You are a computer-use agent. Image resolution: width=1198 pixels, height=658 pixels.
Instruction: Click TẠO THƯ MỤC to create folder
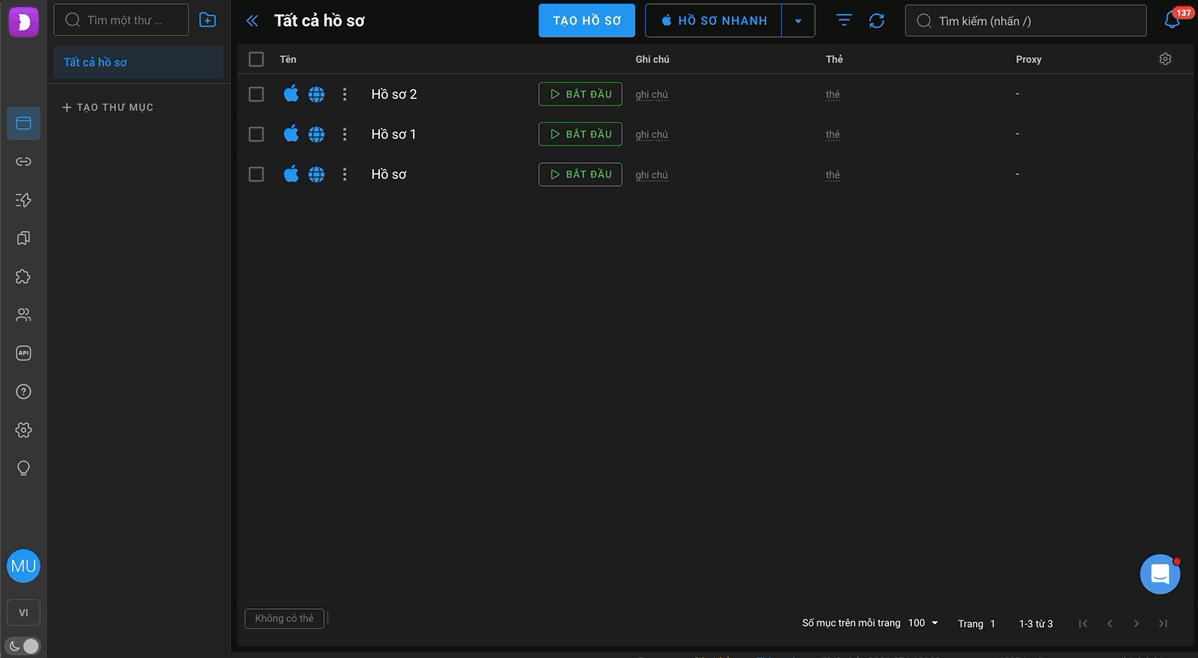[x=108, y=107]
